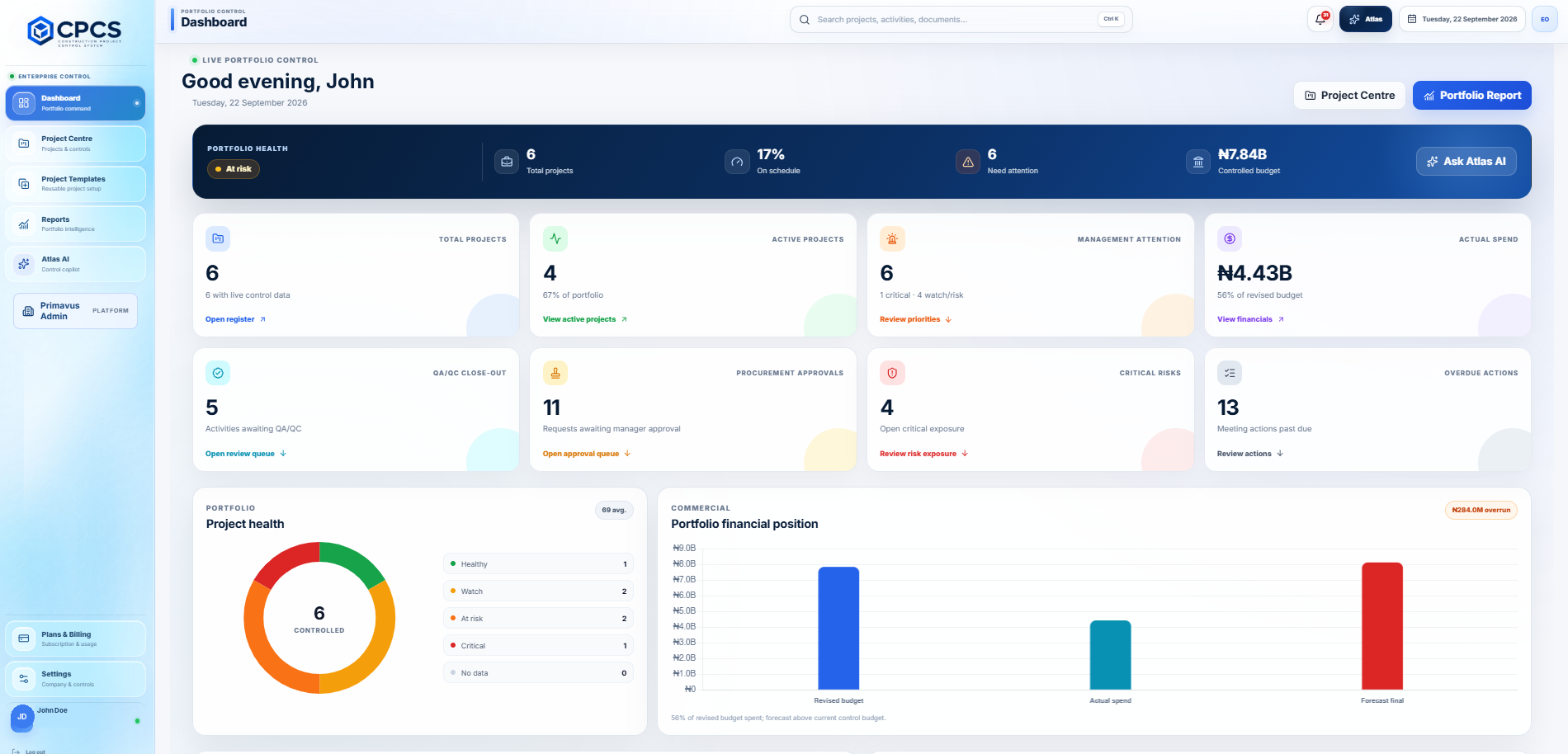Open the Dashboard sidebar item

(75, 103)
